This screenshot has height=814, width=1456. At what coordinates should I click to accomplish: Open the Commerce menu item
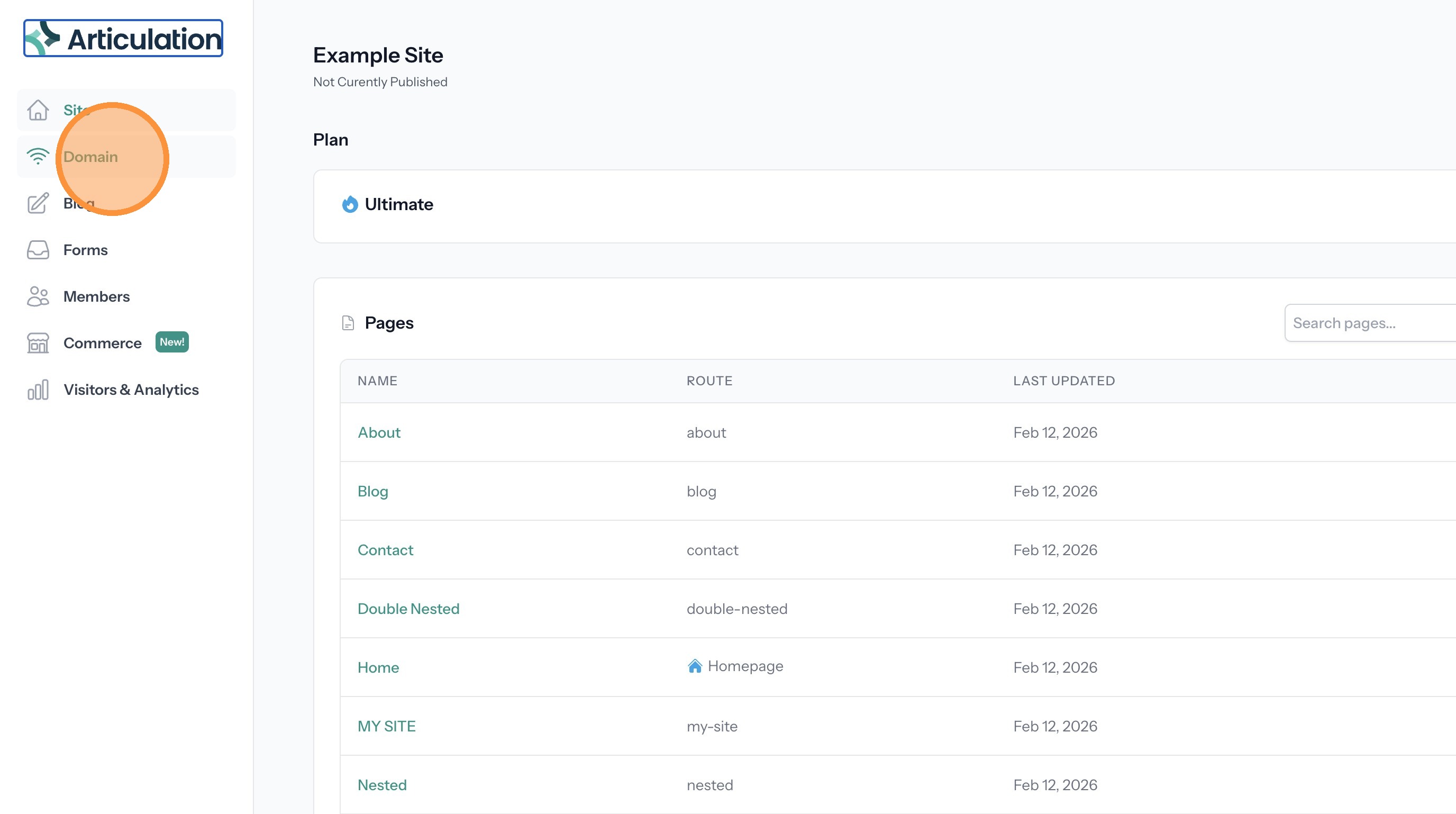tap(102, 343)
